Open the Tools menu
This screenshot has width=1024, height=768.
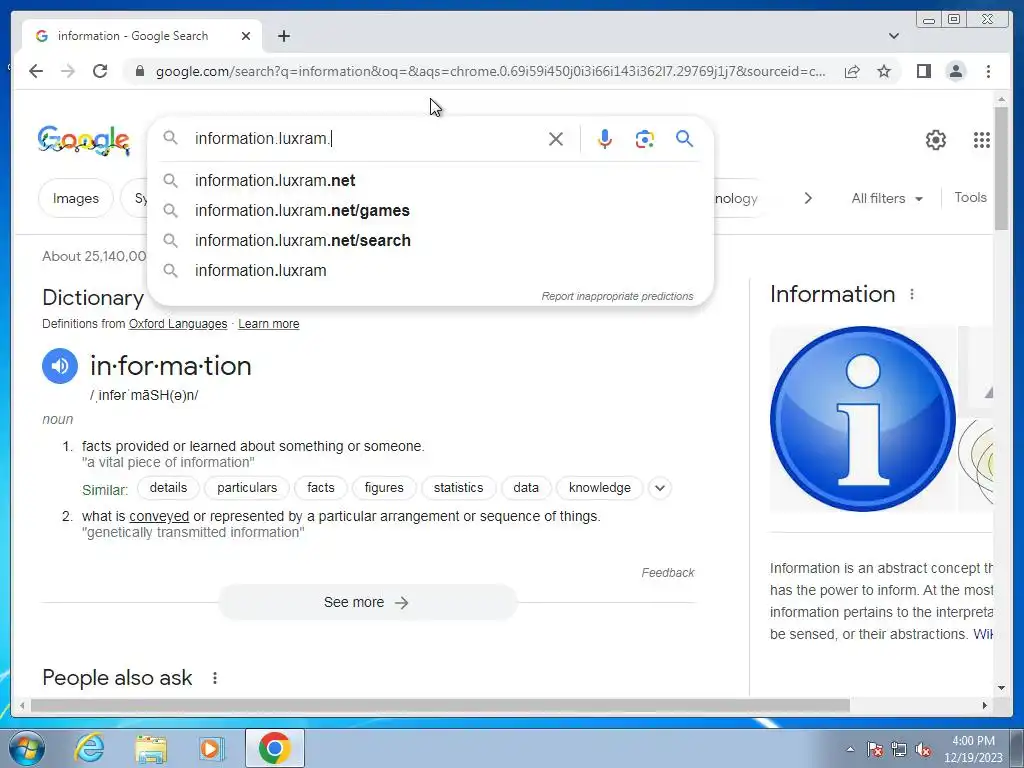point(970,197)
